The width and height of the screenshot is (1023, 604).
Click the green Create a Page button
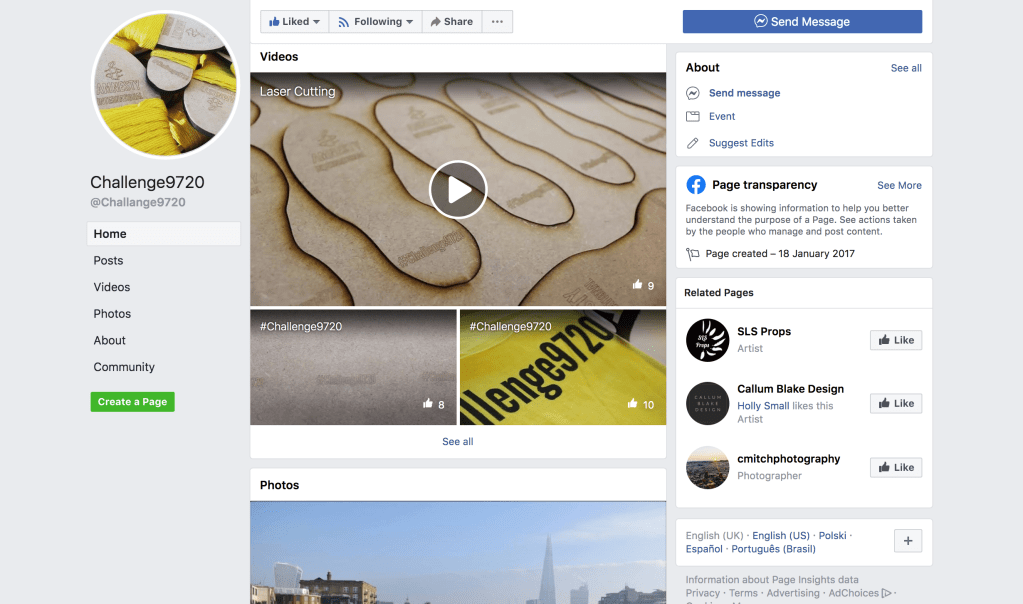click(x=132, y=402)
